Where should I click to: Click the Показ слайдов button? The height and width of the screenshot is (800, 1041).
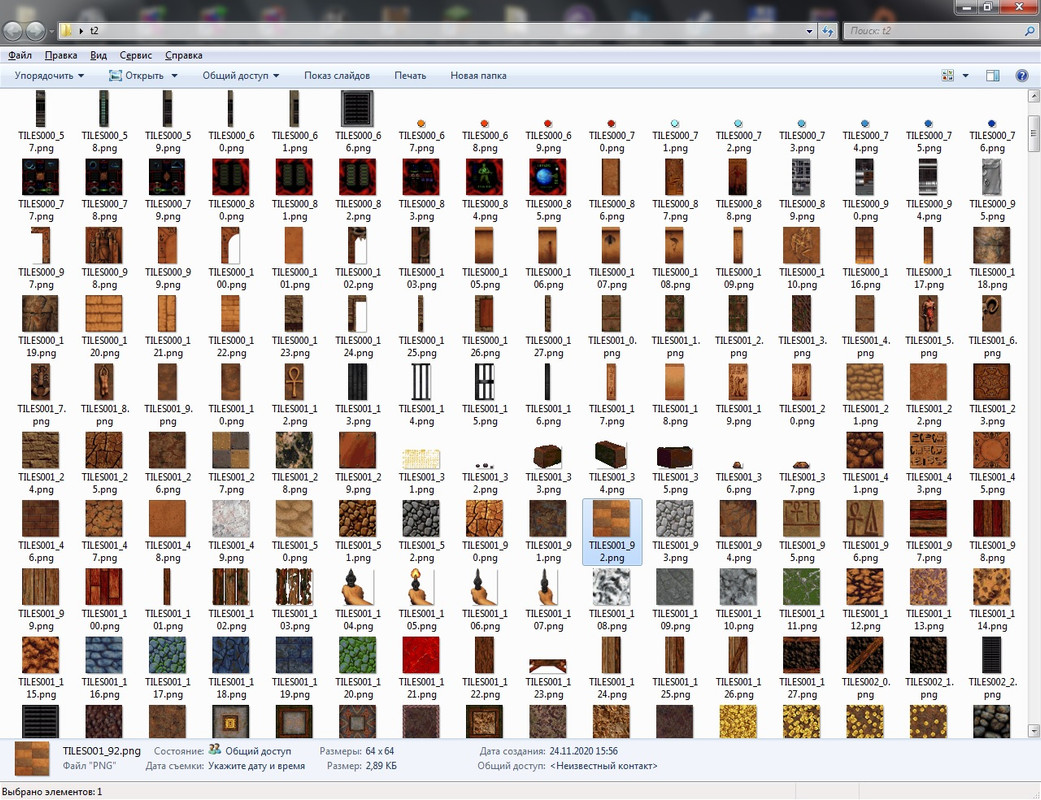337,76
